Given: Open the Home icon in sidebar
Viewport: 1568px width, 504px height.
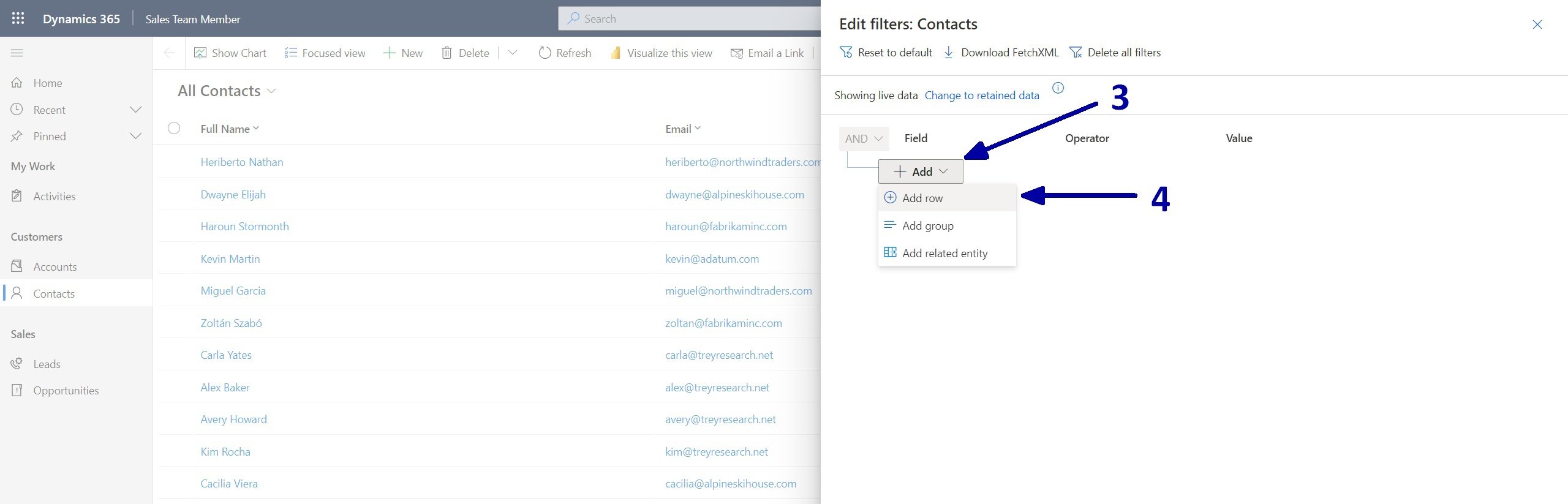Looking at the screenshot, I should tap(17, 83).
